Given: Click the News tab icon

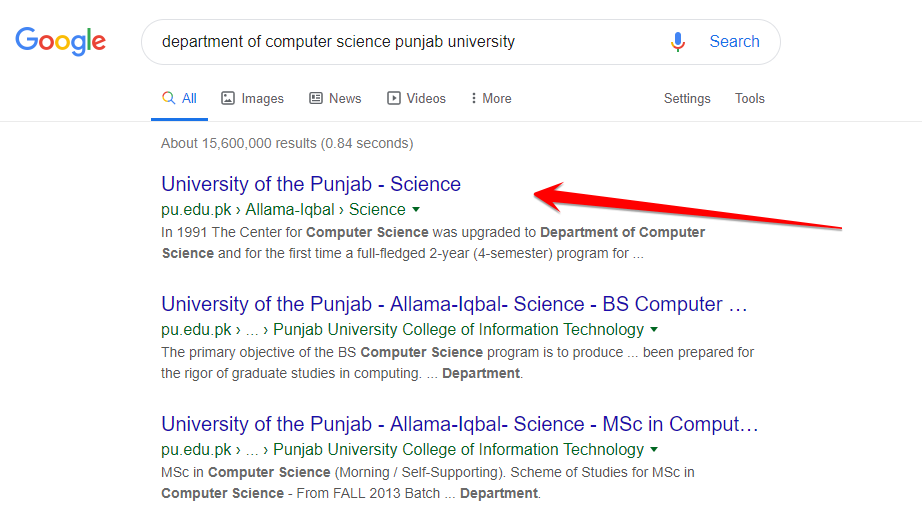Looking at the screenshot, I should point(316,98).
